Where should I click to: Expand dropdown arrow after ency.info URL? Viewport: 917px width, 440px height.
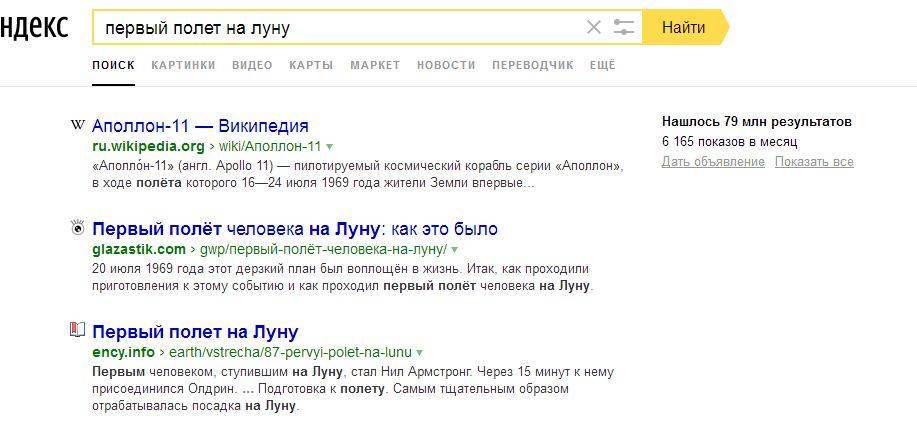tap(420, 353)
